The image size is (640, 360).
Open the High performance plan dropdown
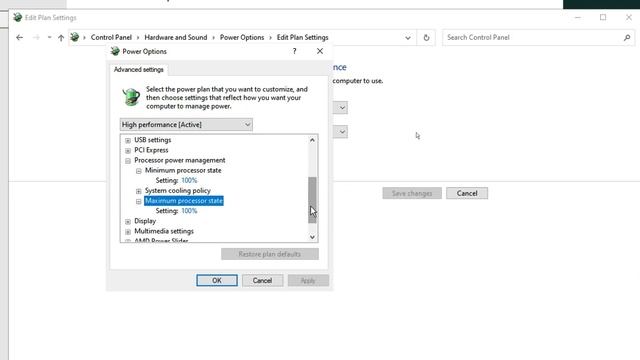[186, 124]
